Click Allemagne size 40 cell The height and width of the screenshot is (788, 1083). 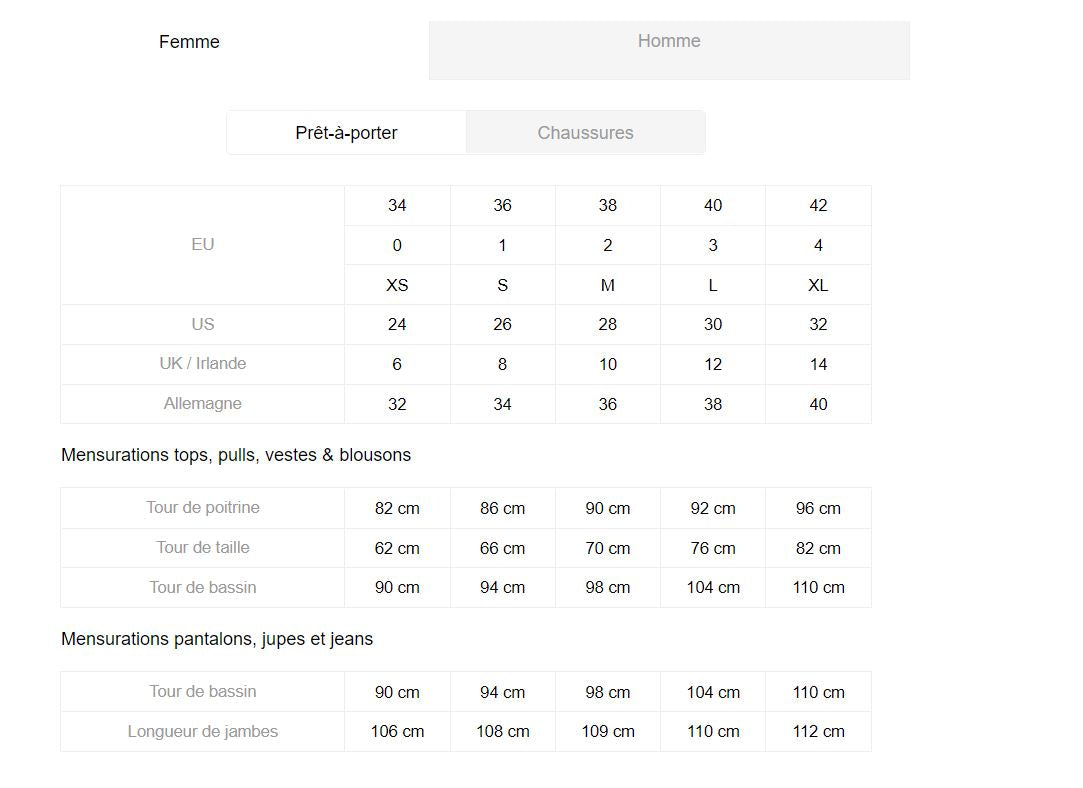pyautogui.click(x=818, y=404)
